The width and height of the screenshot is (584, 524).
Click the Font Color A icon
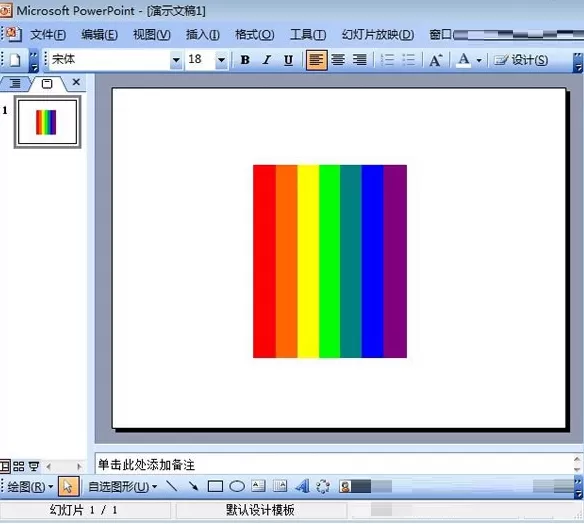point(463,60)
